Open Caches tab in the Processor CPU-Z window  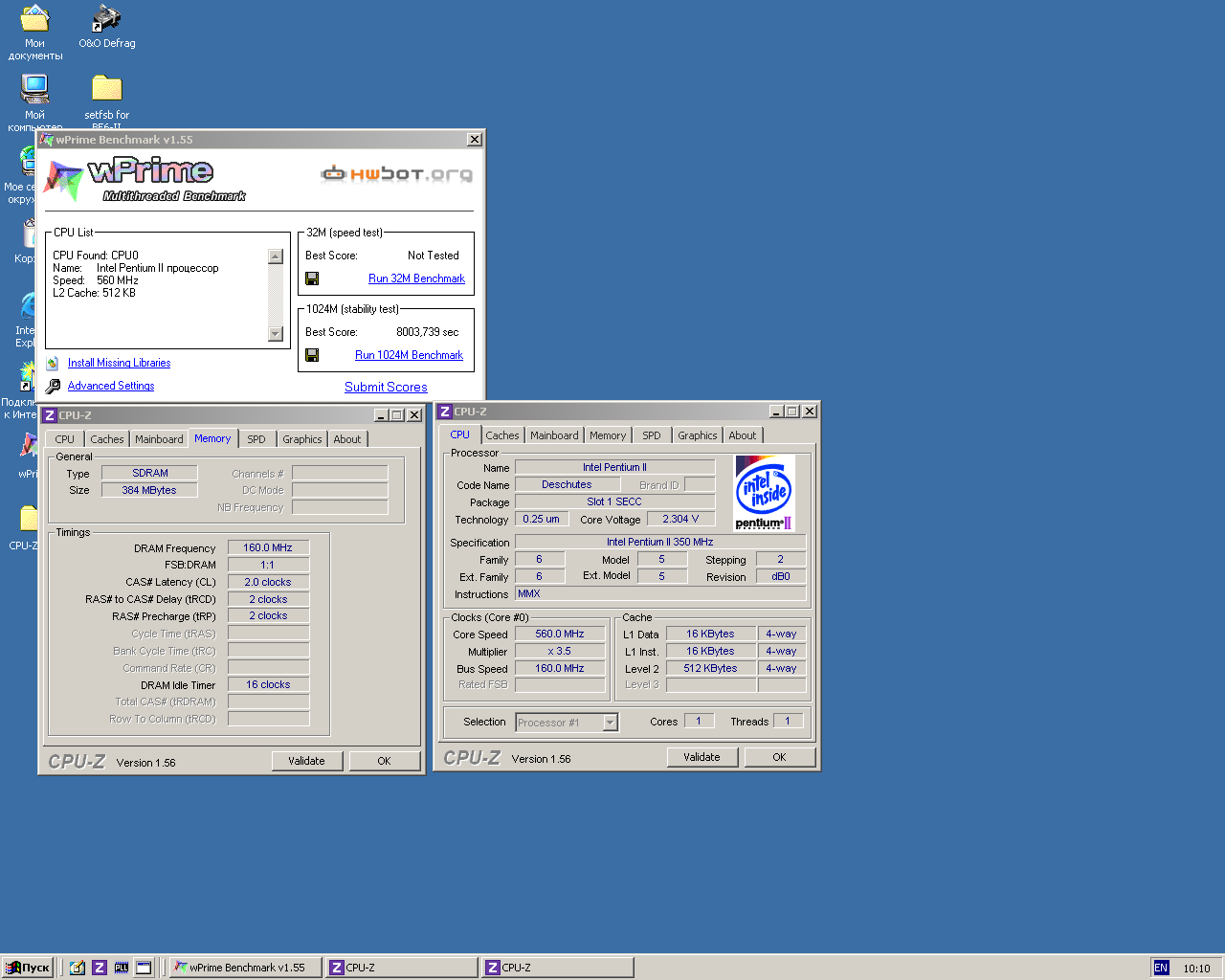click(502, 435)
